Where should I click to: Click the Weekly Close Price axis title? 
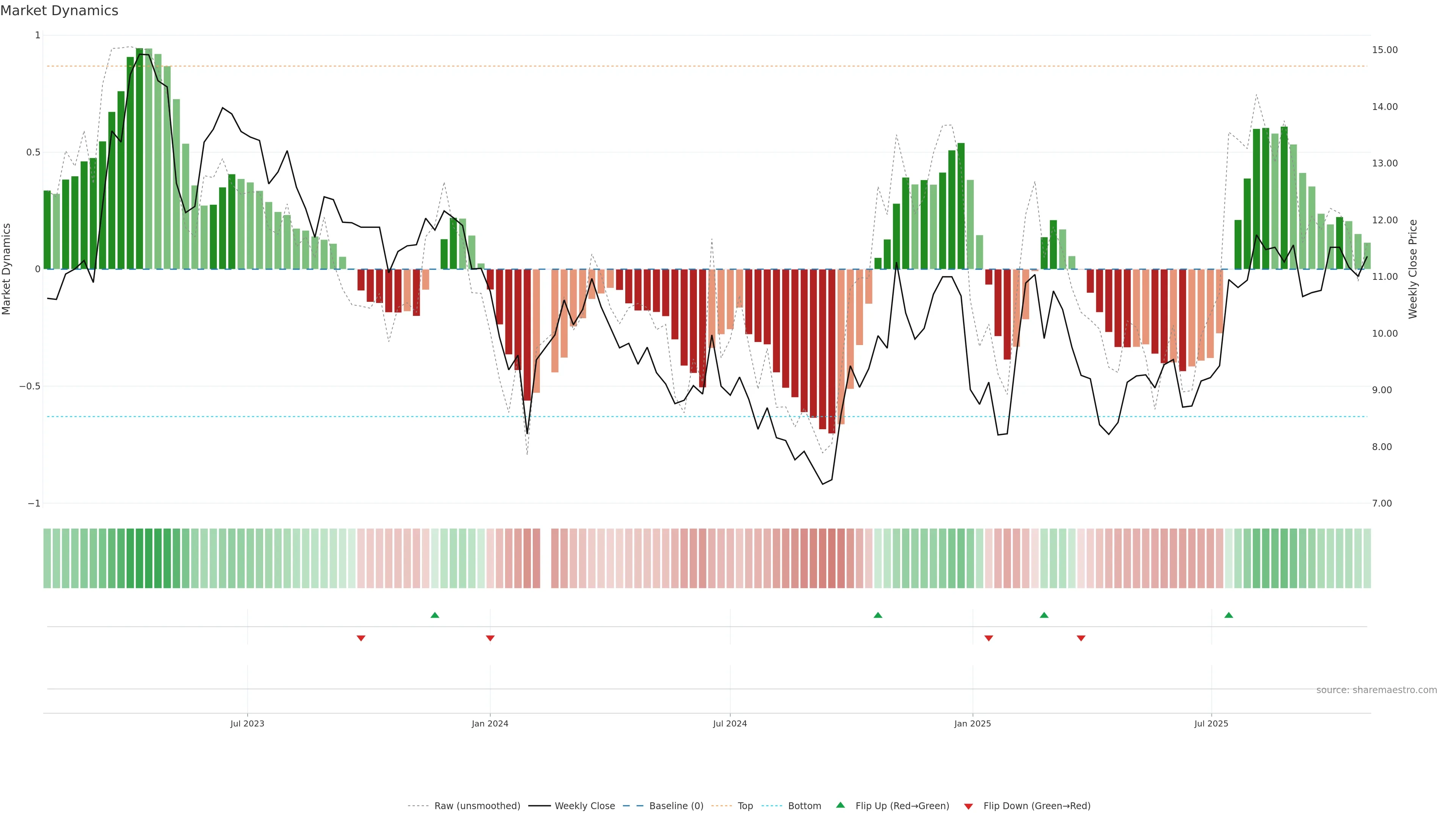tap(1413, 269)
